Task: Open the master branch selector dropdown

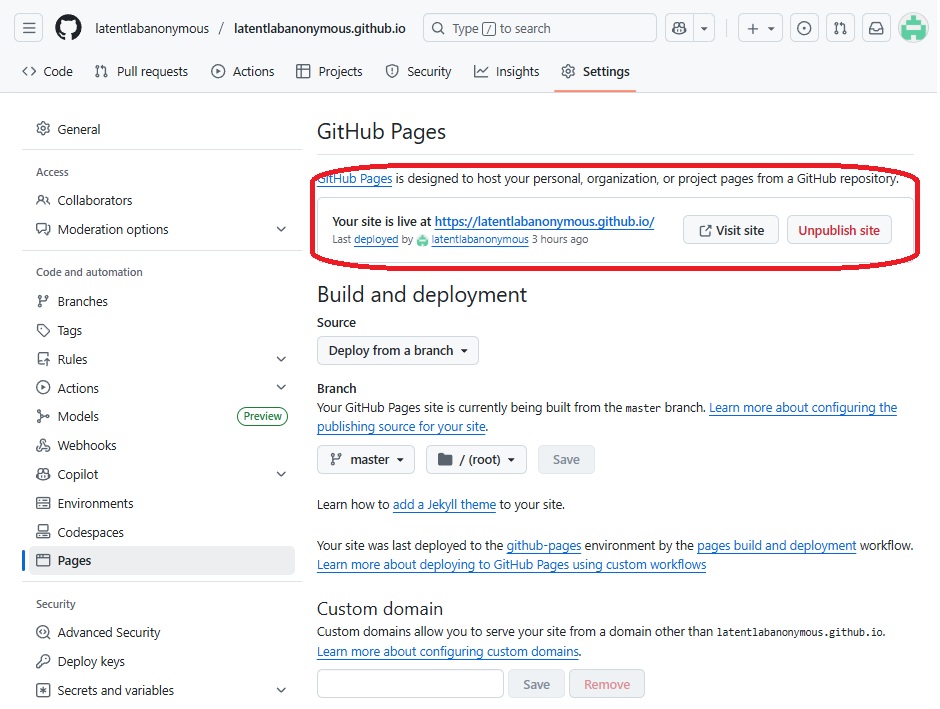Action: click(x=366, y=459)
